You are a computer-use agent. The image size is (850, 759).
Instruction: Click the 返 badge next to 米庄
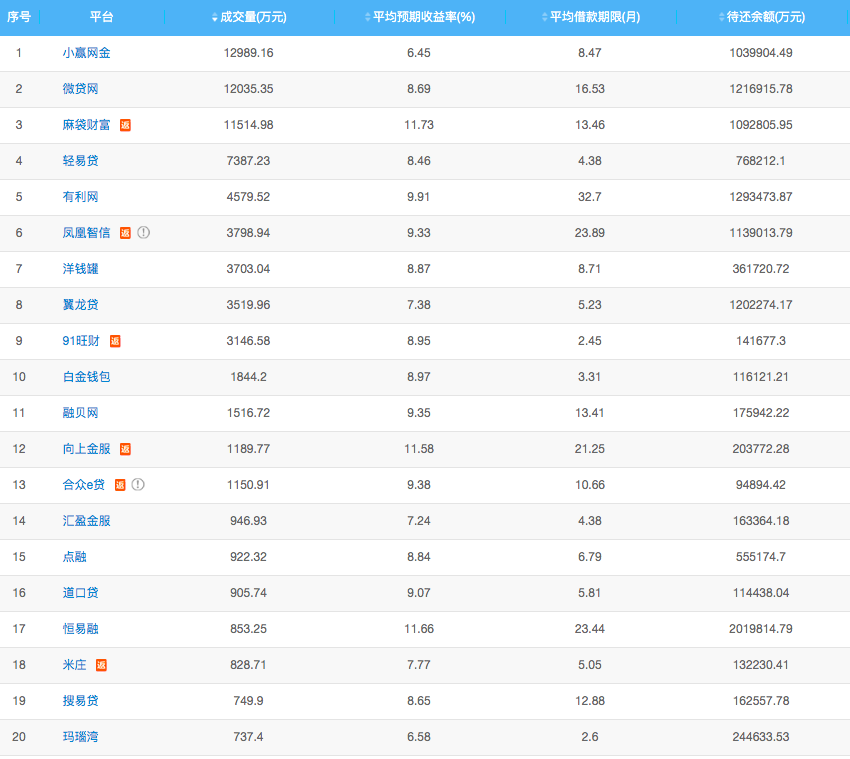click(101, 665)
